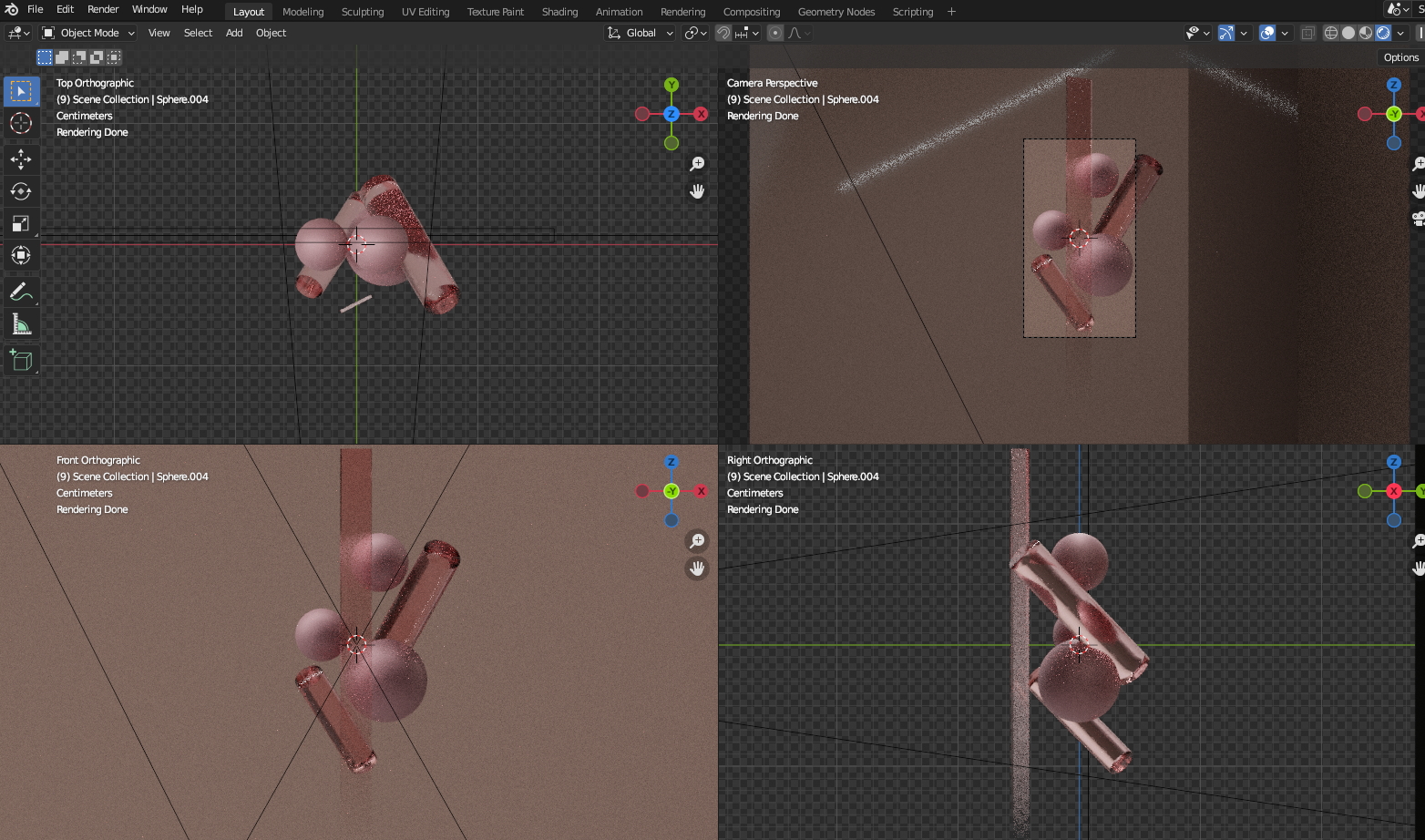Select the Annotate pencil tool
Viewport: 1425px width, 840px height.
tap(21, 292)
